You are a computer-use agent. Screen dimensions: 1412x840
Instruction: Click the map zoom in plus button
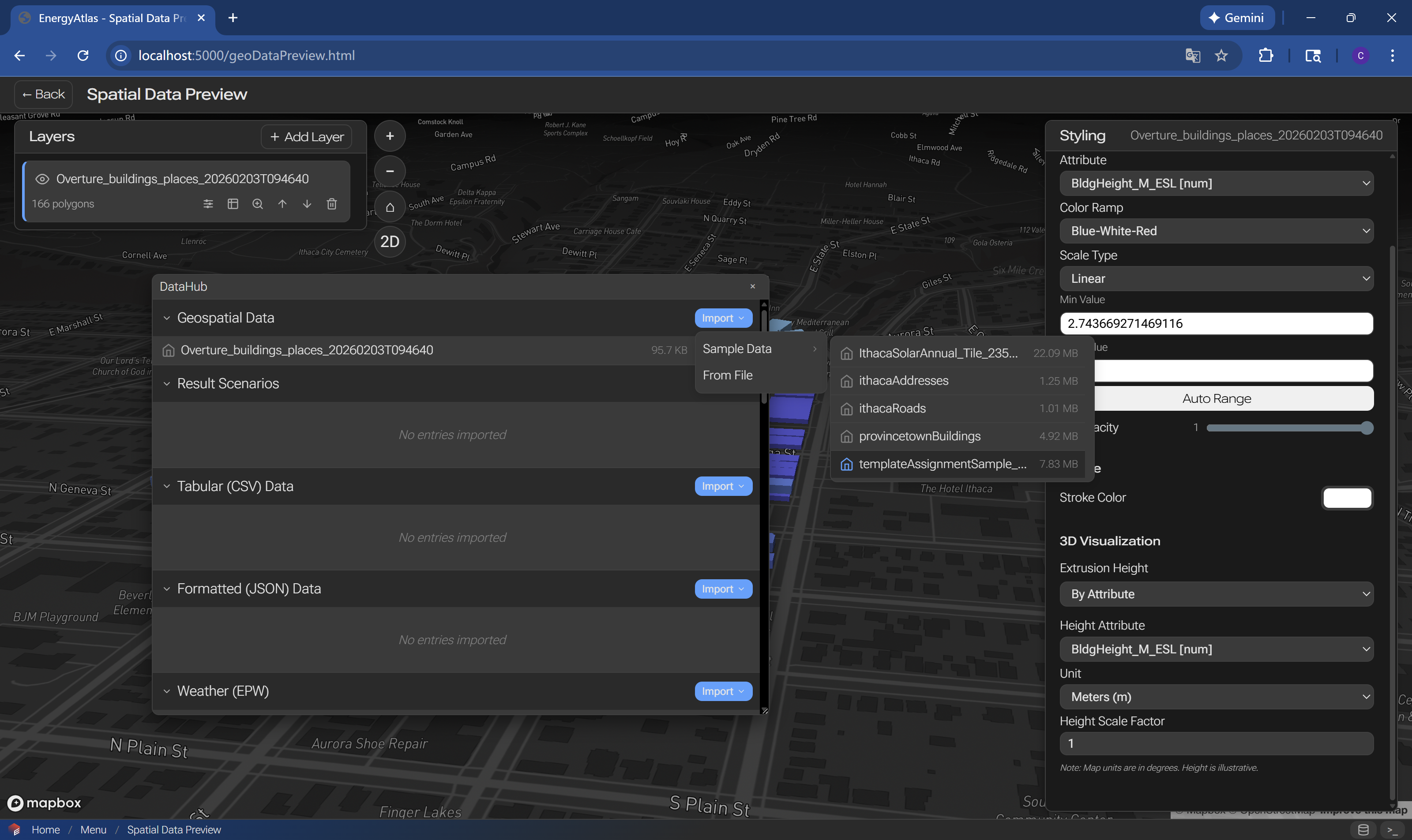tap(390, 136)
